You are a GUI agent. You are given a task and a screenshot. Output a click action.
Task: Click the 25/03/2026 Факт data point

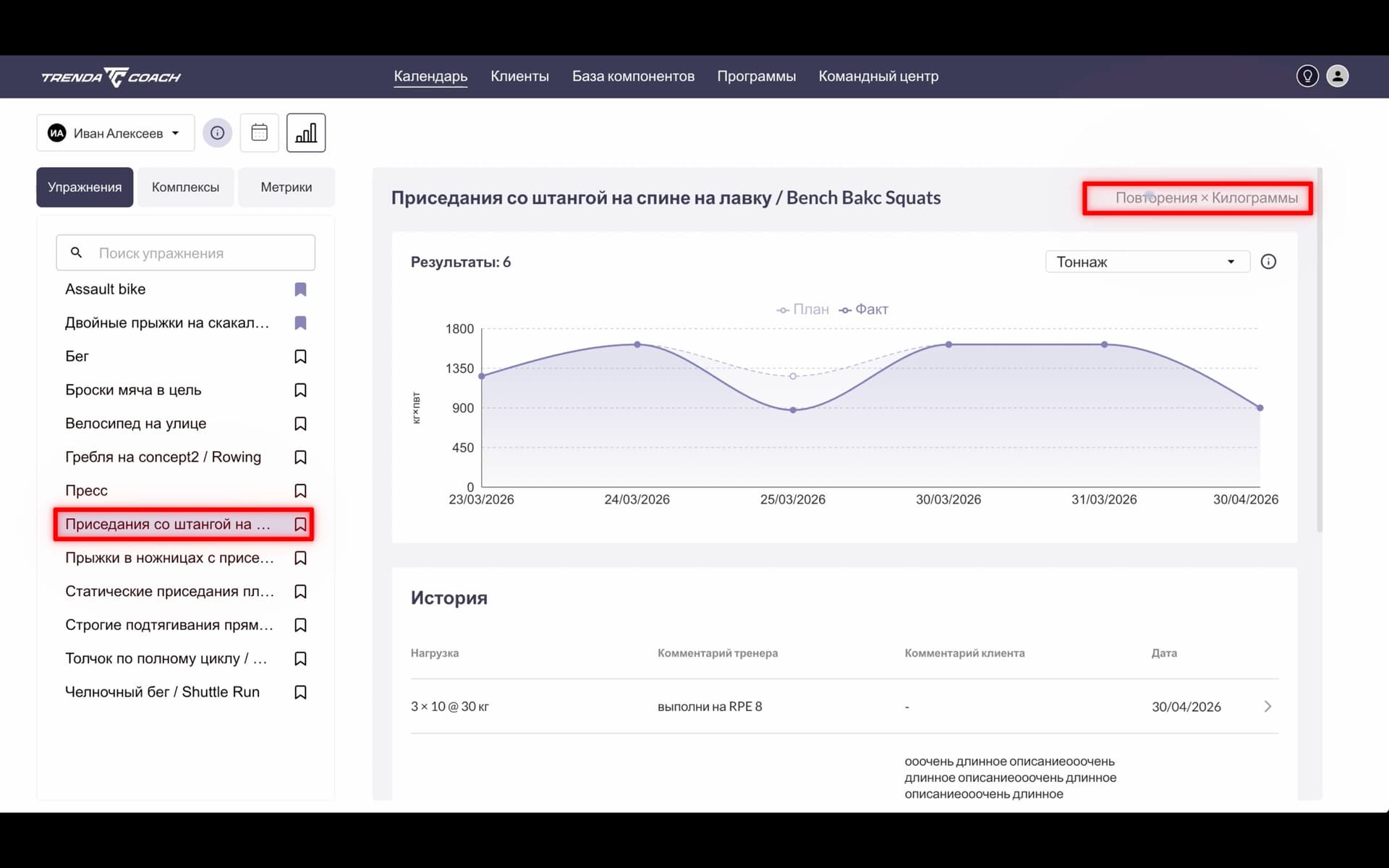[793, 410]
